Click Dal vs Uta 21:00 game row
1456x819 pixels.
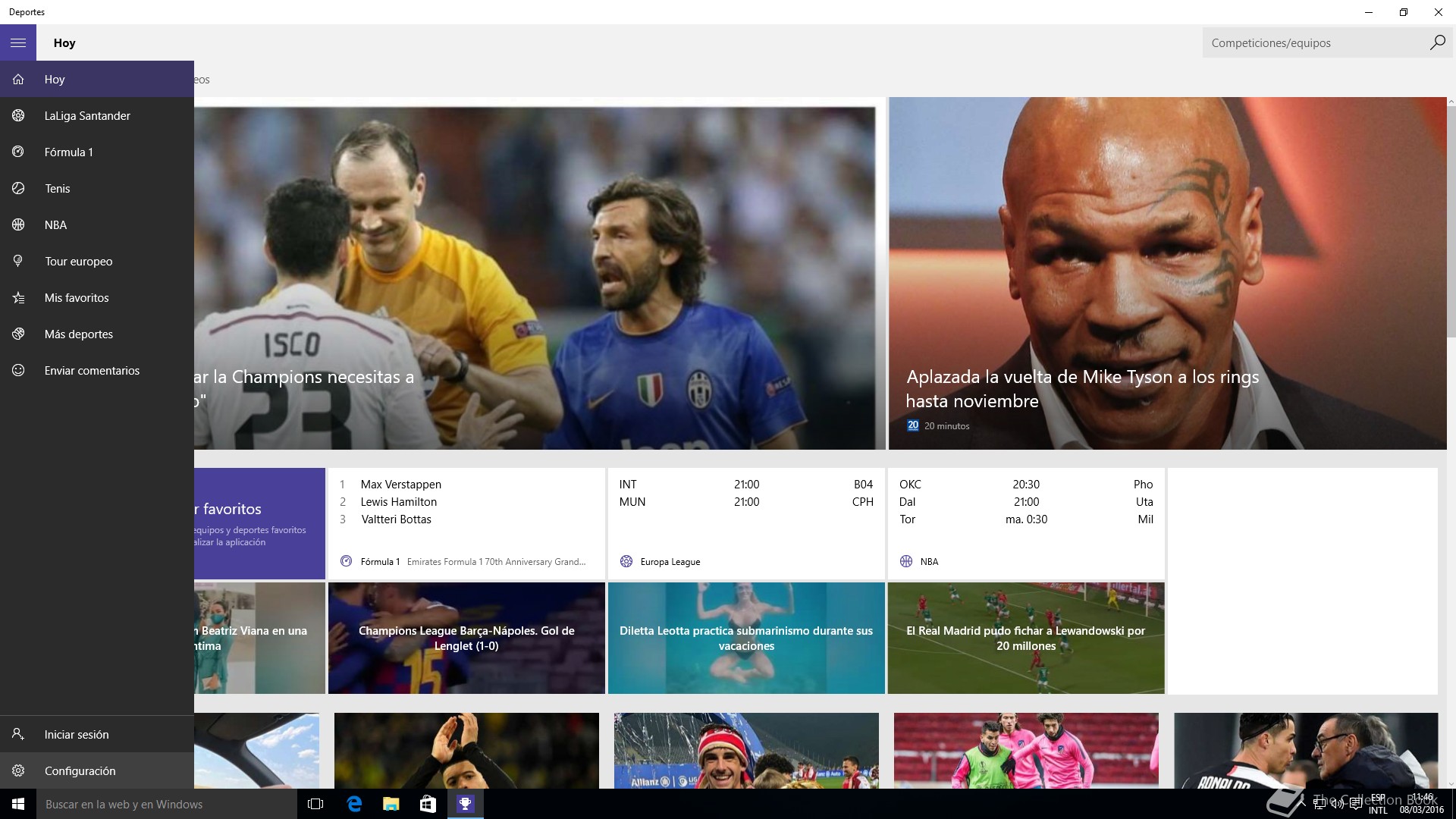pyautogui.click(x=1026, y=501)
